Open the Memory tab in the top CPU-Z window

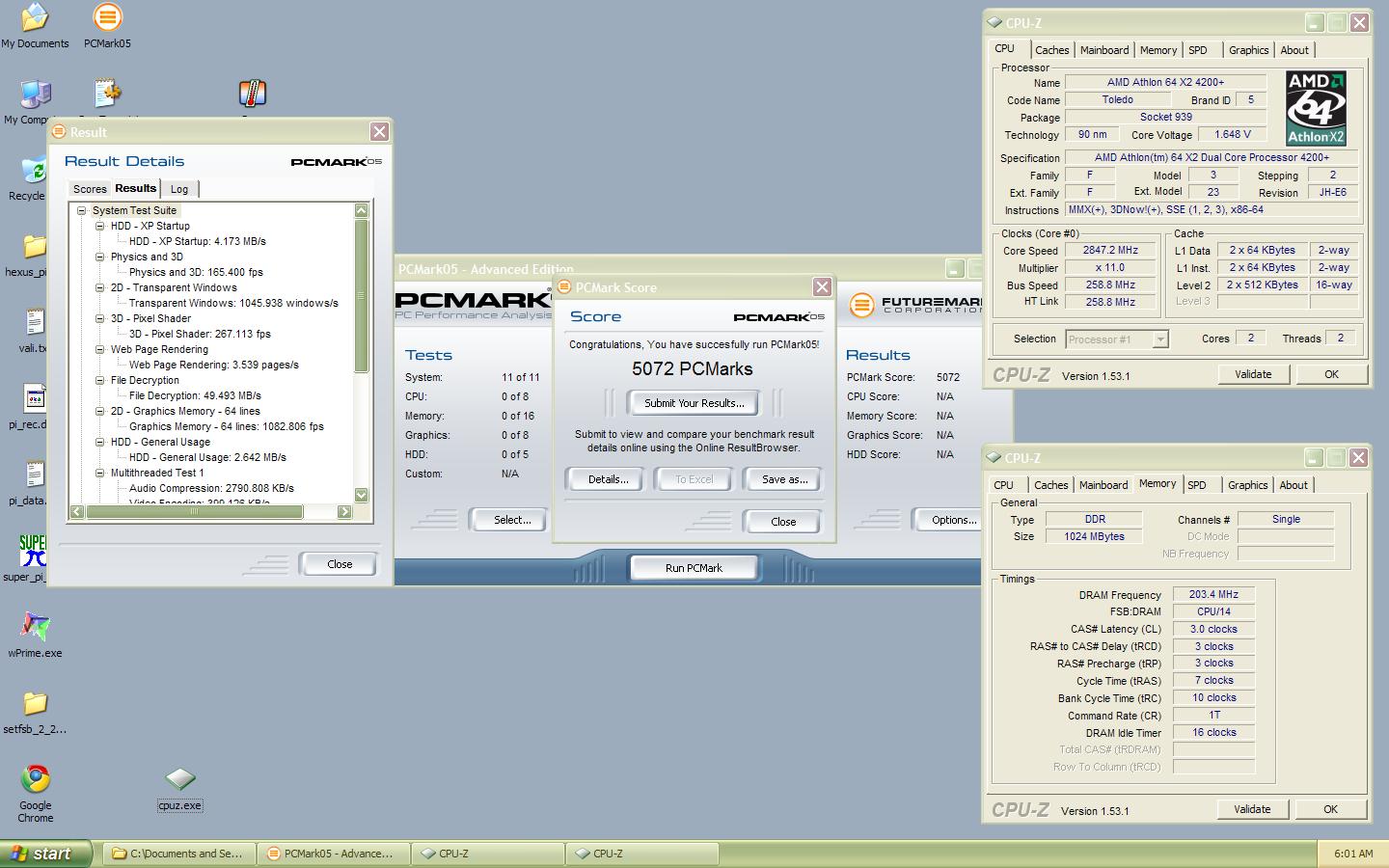pos(1158,50)
